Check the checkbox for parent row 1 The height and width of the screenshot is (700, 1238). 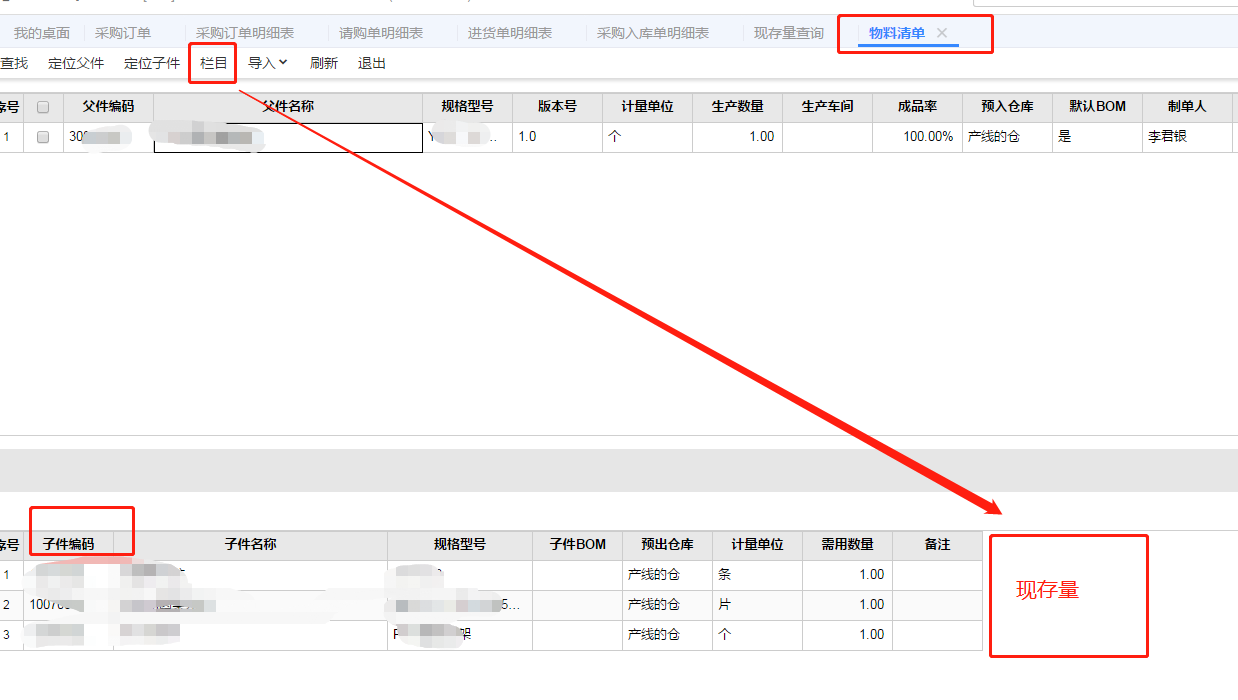point(43,137)
